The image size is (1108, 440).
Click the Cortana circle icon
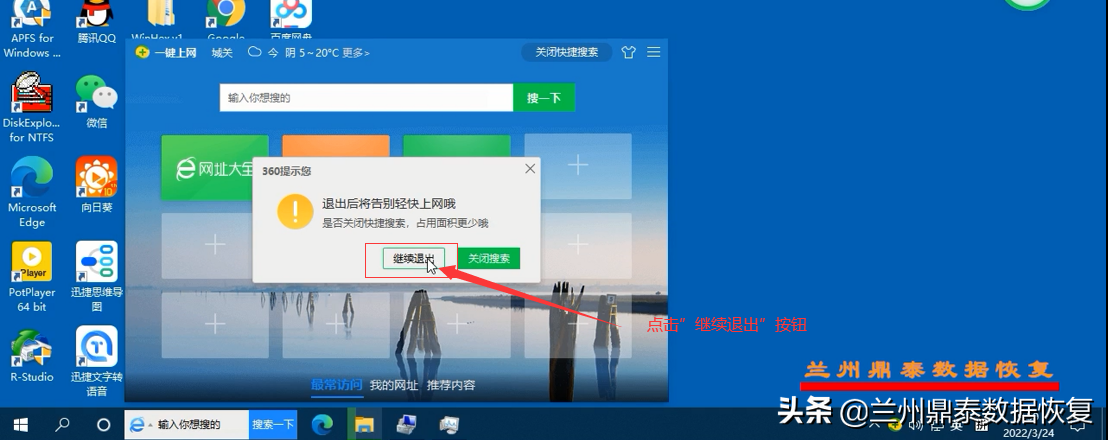tap(103, 424)
